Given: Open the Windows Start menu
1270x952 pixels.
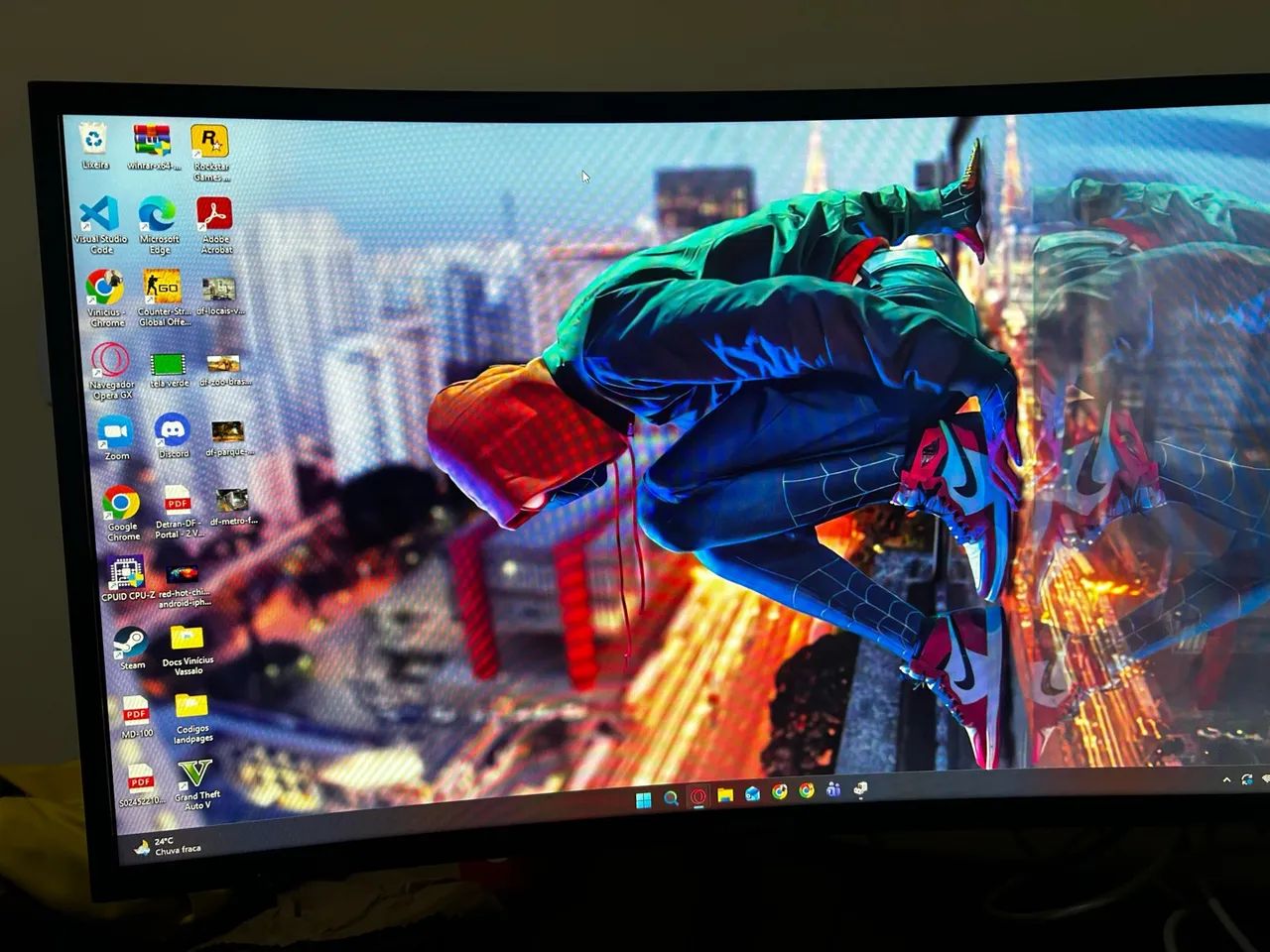Looking at the screenshot, I should [643, 799].
